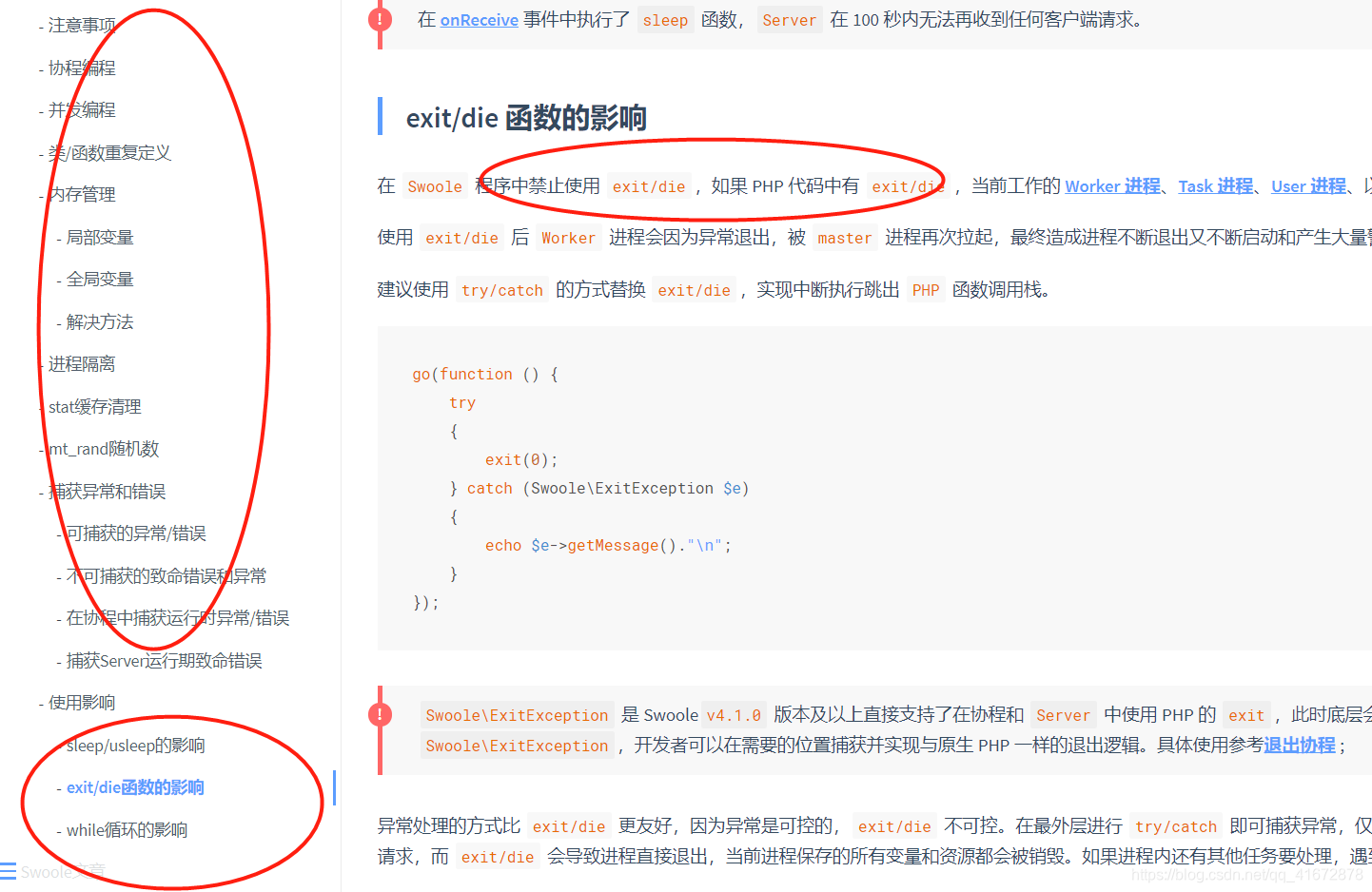Click the sleep inline code tag

[x=665, y=20]
